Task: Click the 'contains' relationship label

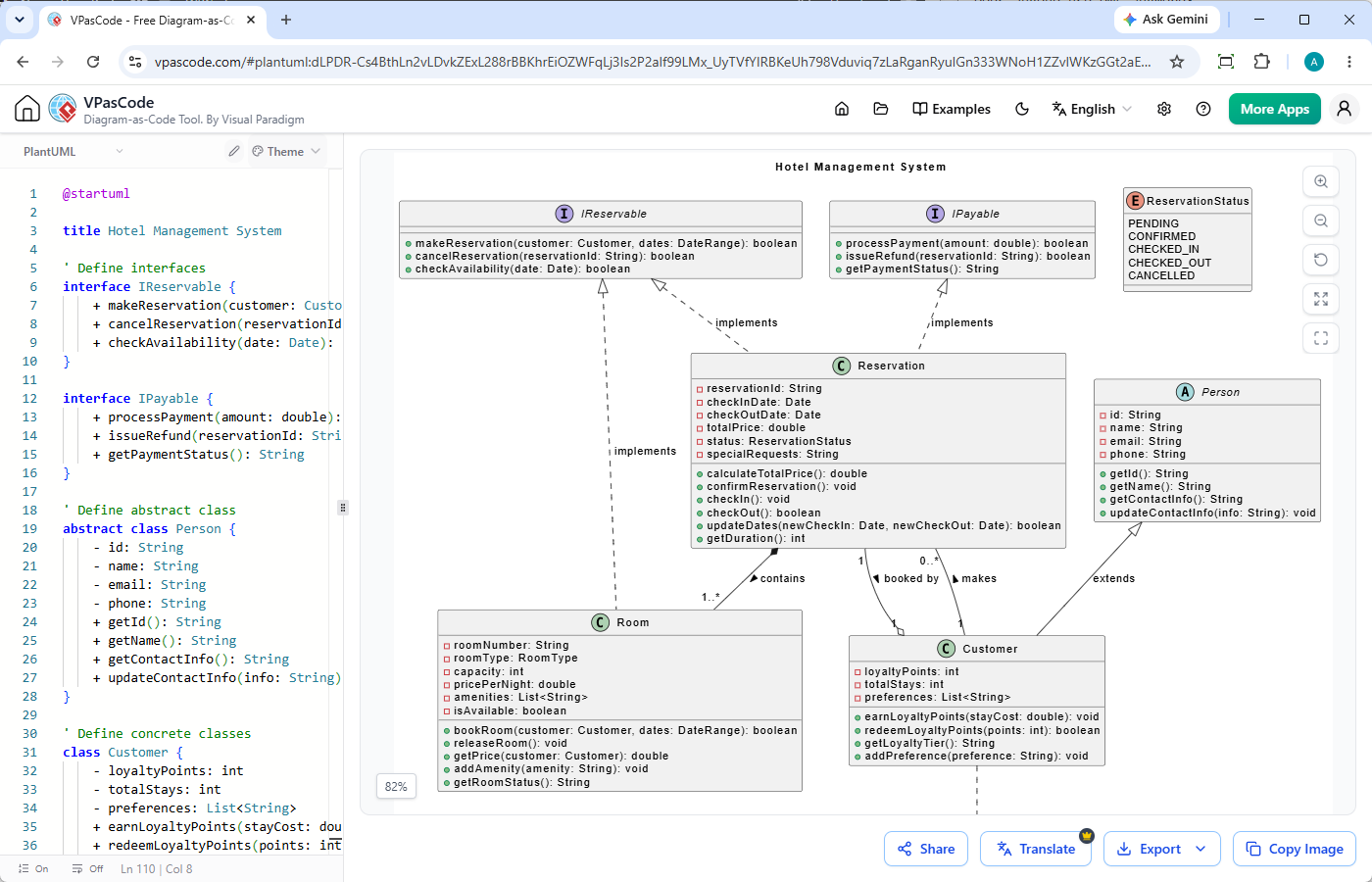Action: pyautogui.click(x=782, y=578)
